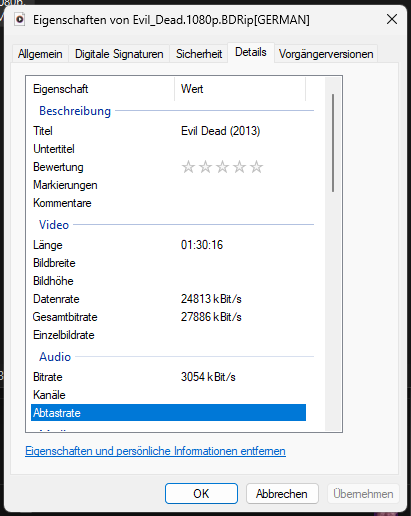Select the Gesamtbitrate property label
Screen dimensions: 411x516
click(65, 317)
